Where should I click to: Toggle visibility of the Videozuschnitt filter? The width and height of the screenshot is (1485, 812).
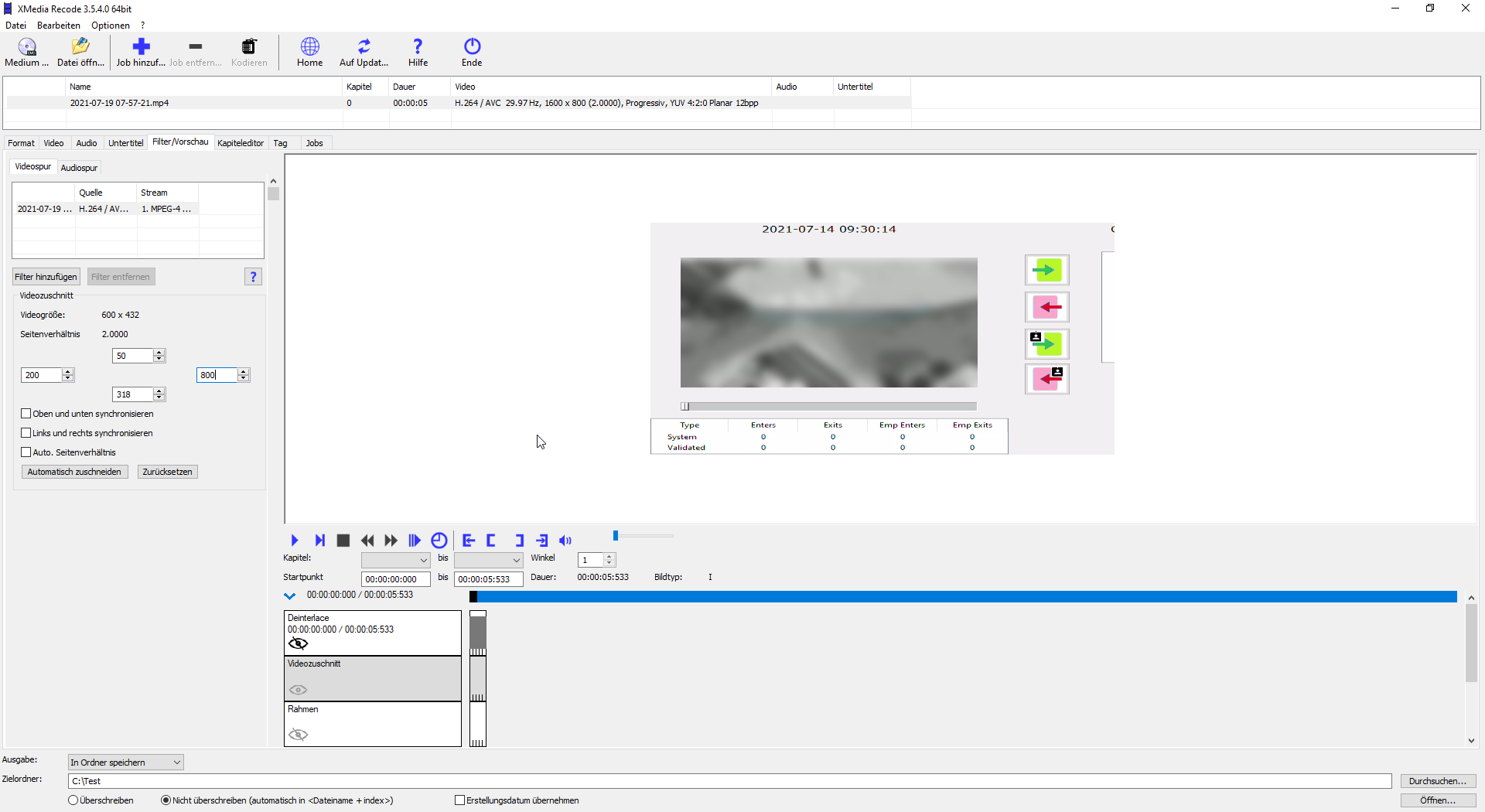(298, 689)
